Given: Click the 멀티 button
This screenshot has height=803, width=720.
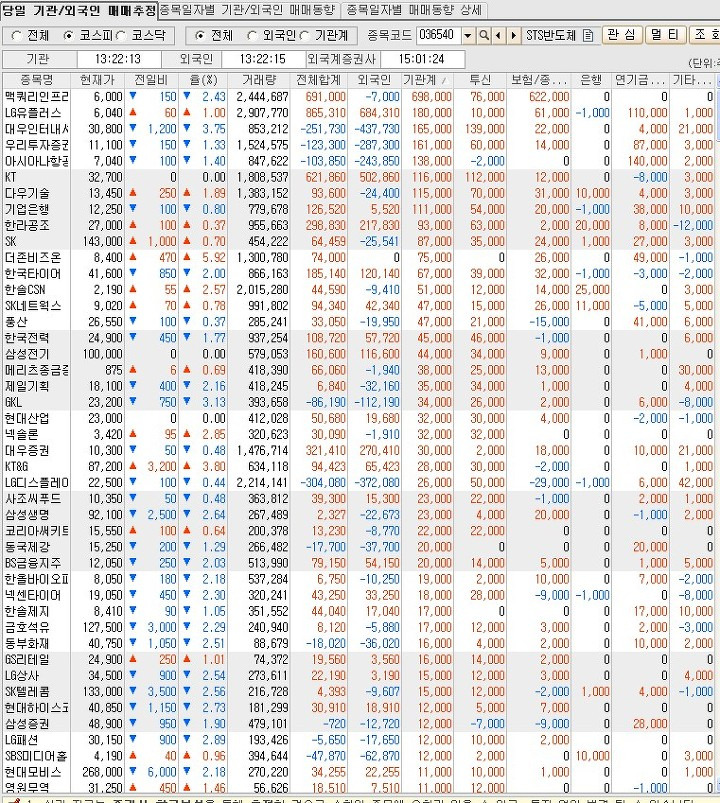Looking at the screenshot, I should [665, 35].
